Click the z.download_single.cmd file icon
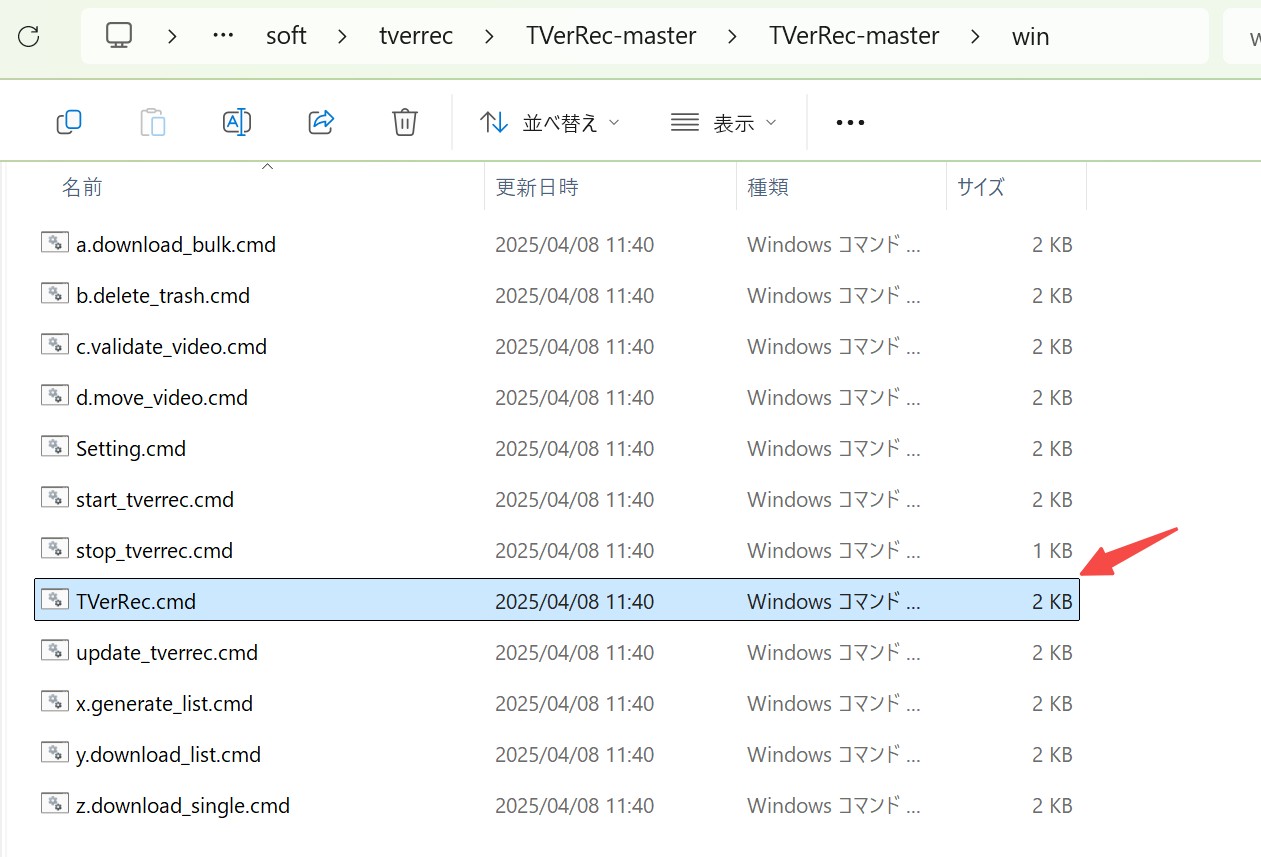This screenshot has height=857, width=1261. pos(55,804)
